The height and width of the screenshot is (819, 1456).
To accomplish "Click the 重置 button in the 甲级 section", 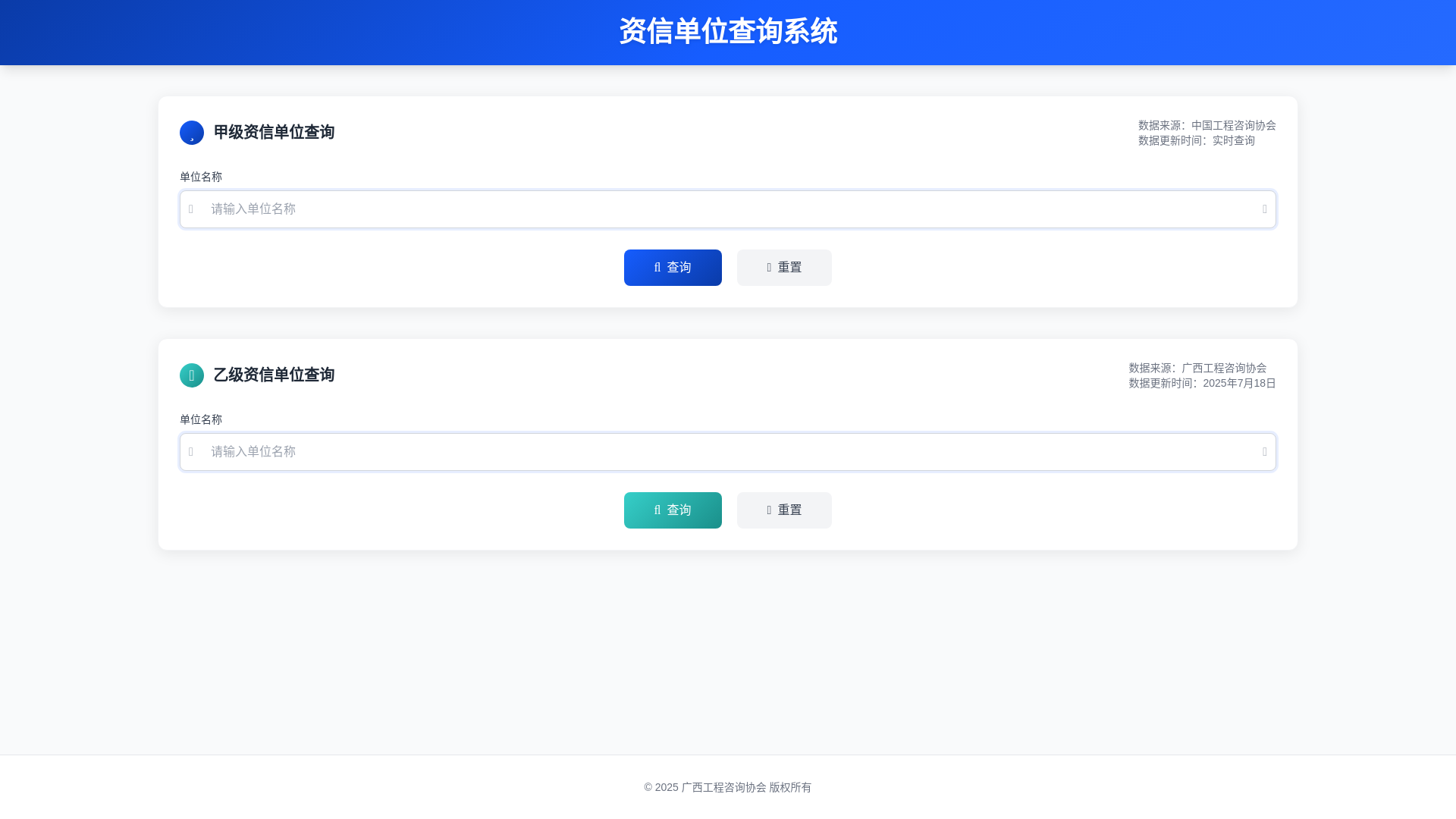I will pyautogui.click(x=784, y=268).
